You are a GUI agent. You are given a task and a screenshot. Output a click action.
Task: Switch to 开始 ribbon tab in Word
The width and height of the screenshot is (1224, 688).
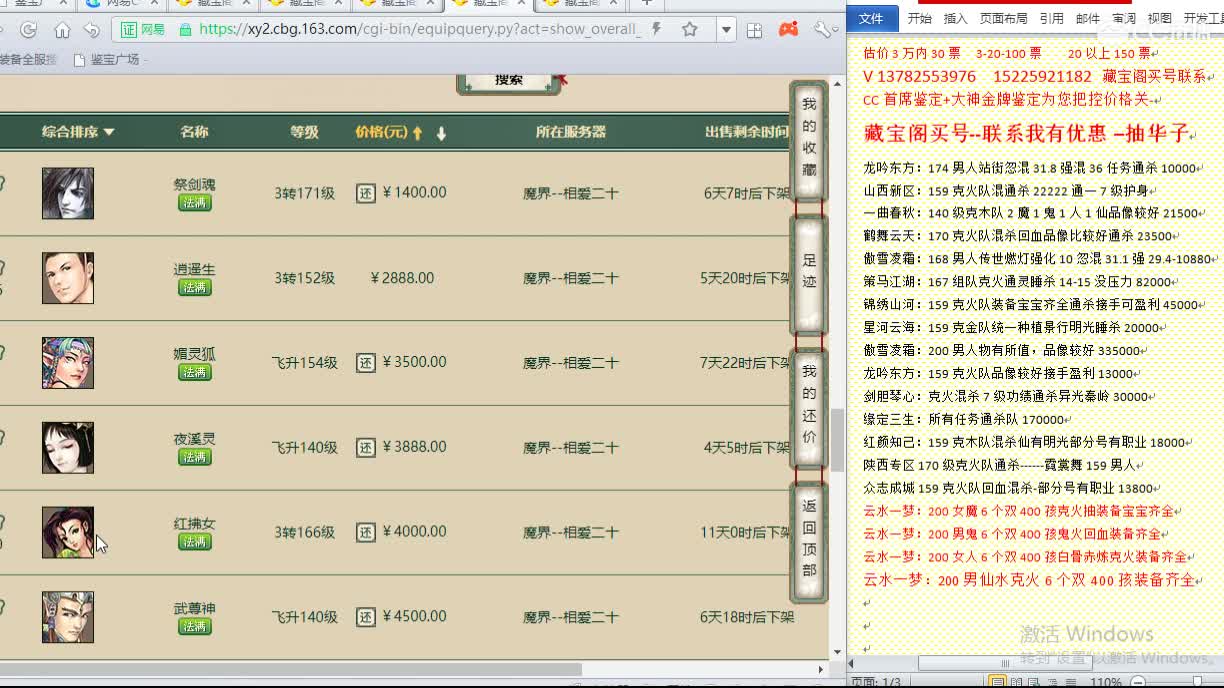click(919, 18)
